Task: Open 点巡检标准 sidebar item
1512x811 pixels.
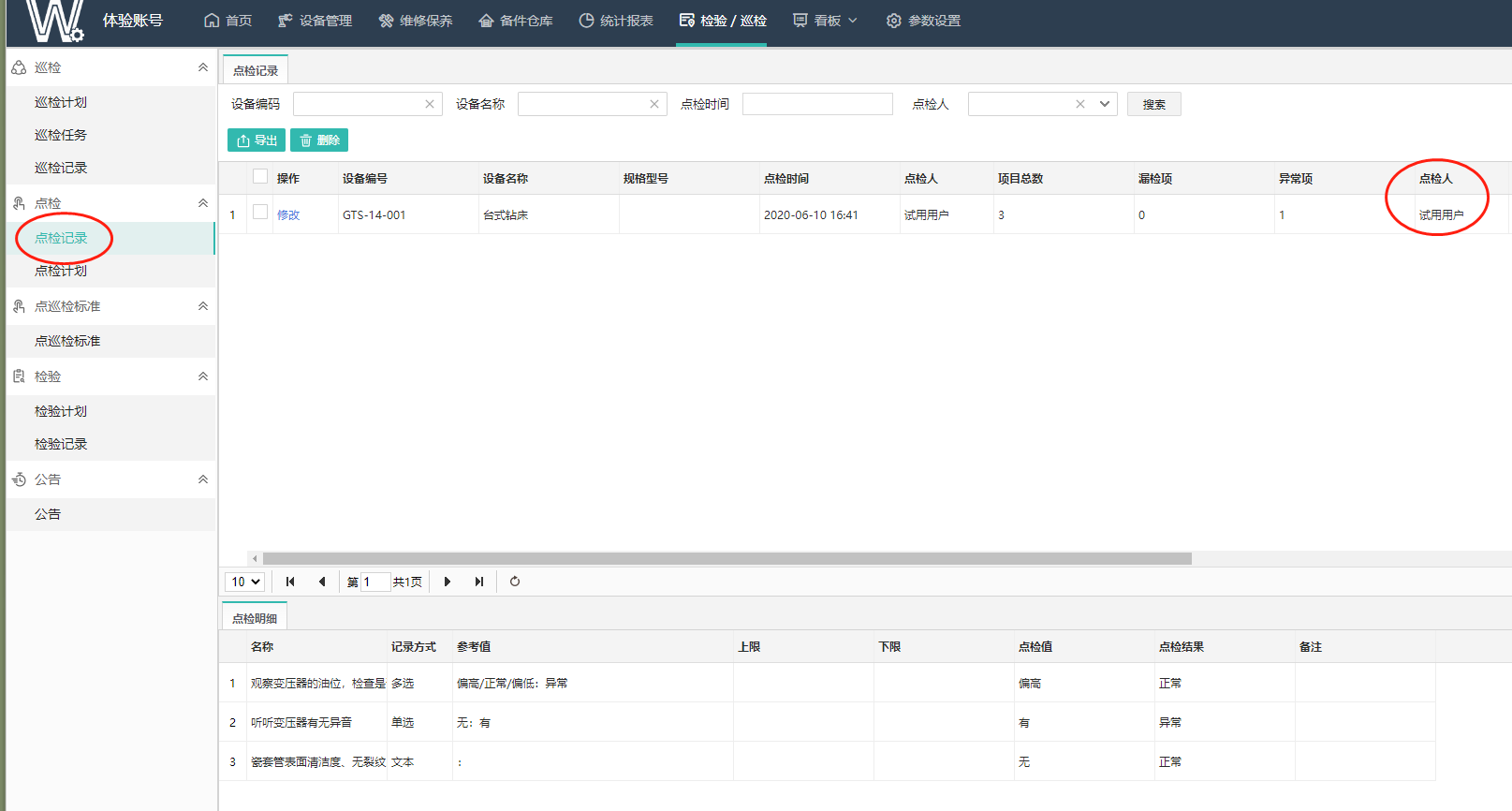Action: (x=67, y=341)
